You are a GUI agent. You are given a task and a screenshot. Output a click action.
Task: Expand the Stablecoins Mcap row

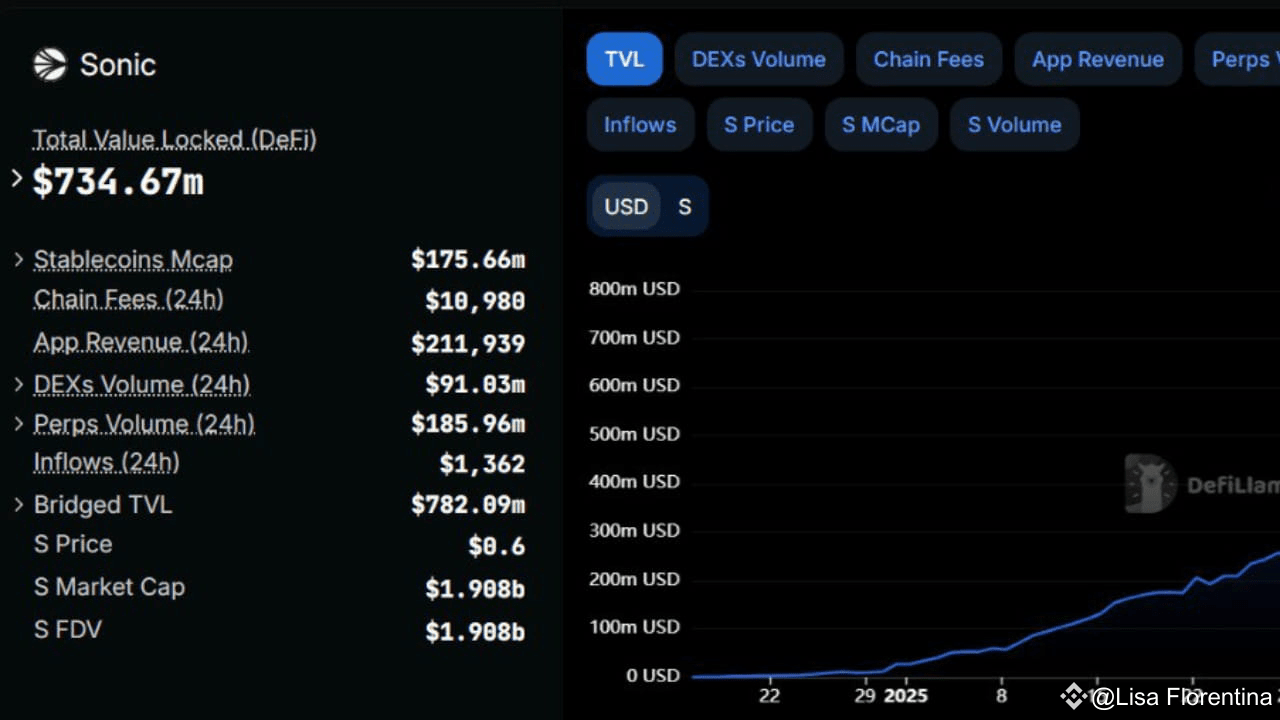point(19,259)
